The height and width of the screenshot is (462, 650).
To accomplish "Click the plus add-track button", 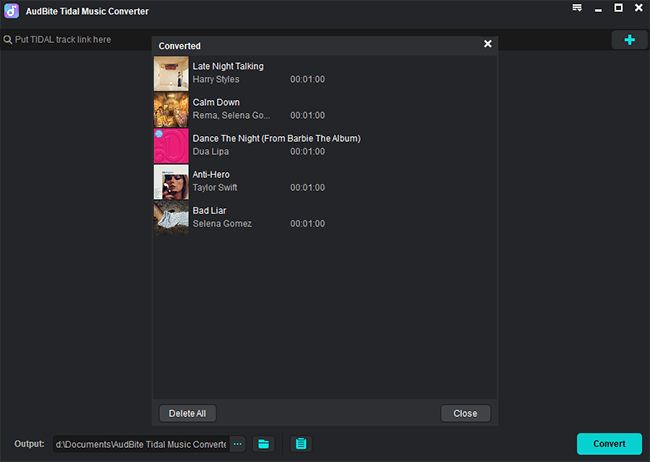I will point(629,40).
